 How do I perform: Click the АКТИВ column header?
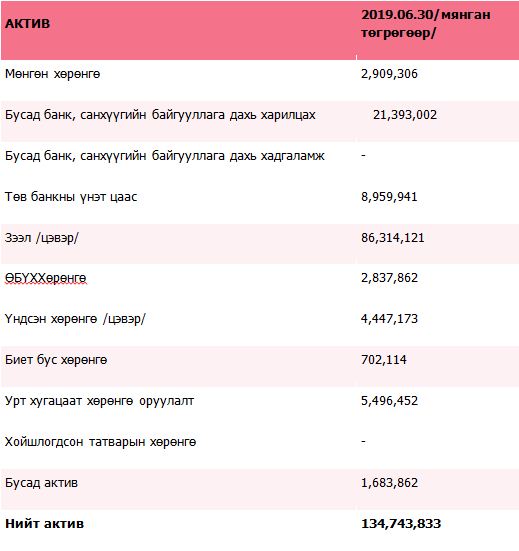tap(27, 24)
